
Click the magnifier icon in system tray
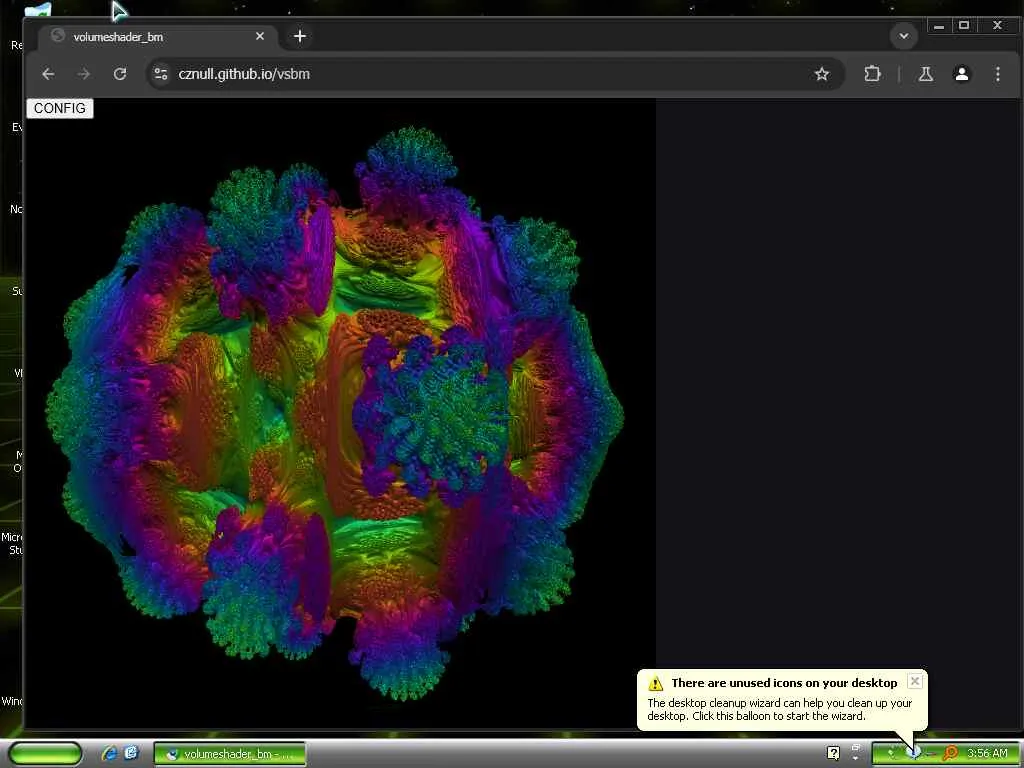click(951, 754)
